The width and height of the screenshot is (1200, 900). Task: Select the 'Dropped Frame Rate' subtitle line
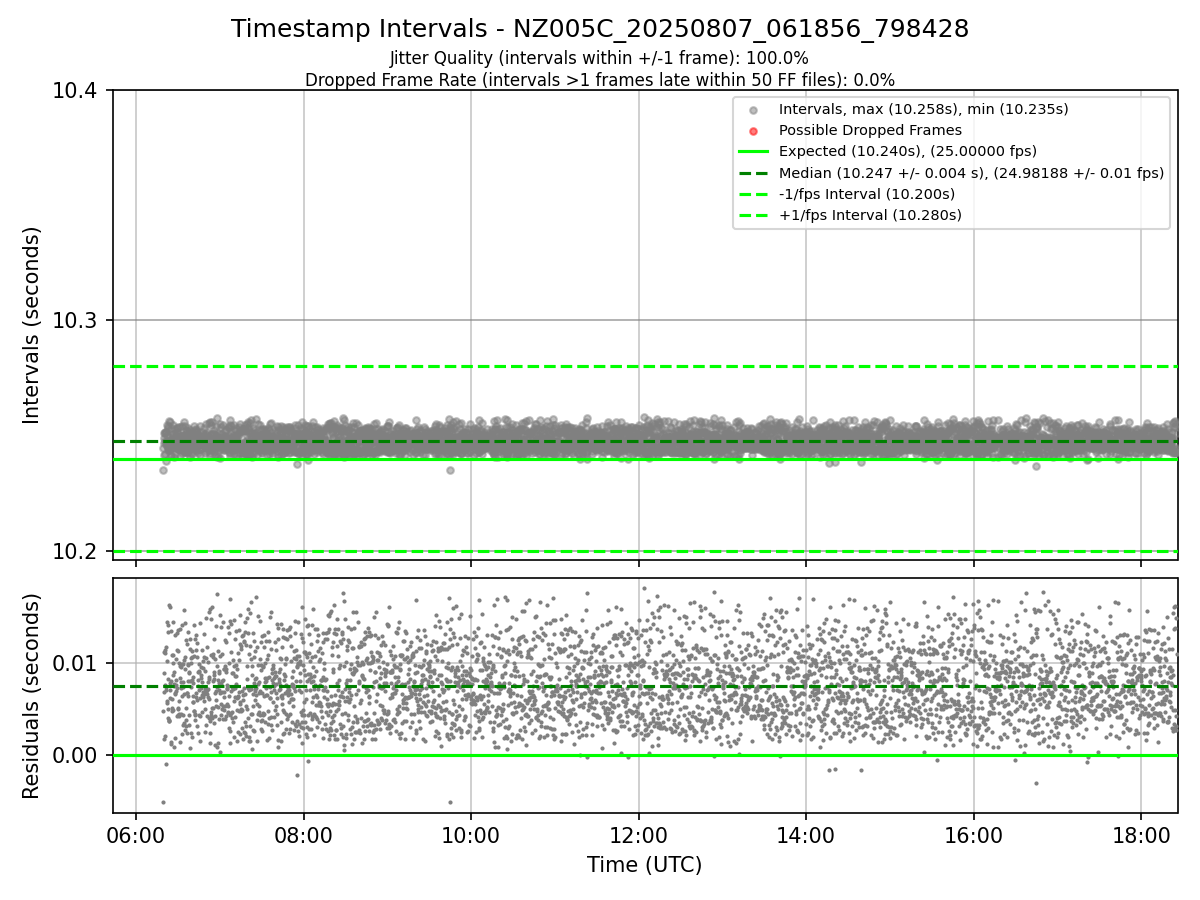pyautogui.click(x=600, y=80)
